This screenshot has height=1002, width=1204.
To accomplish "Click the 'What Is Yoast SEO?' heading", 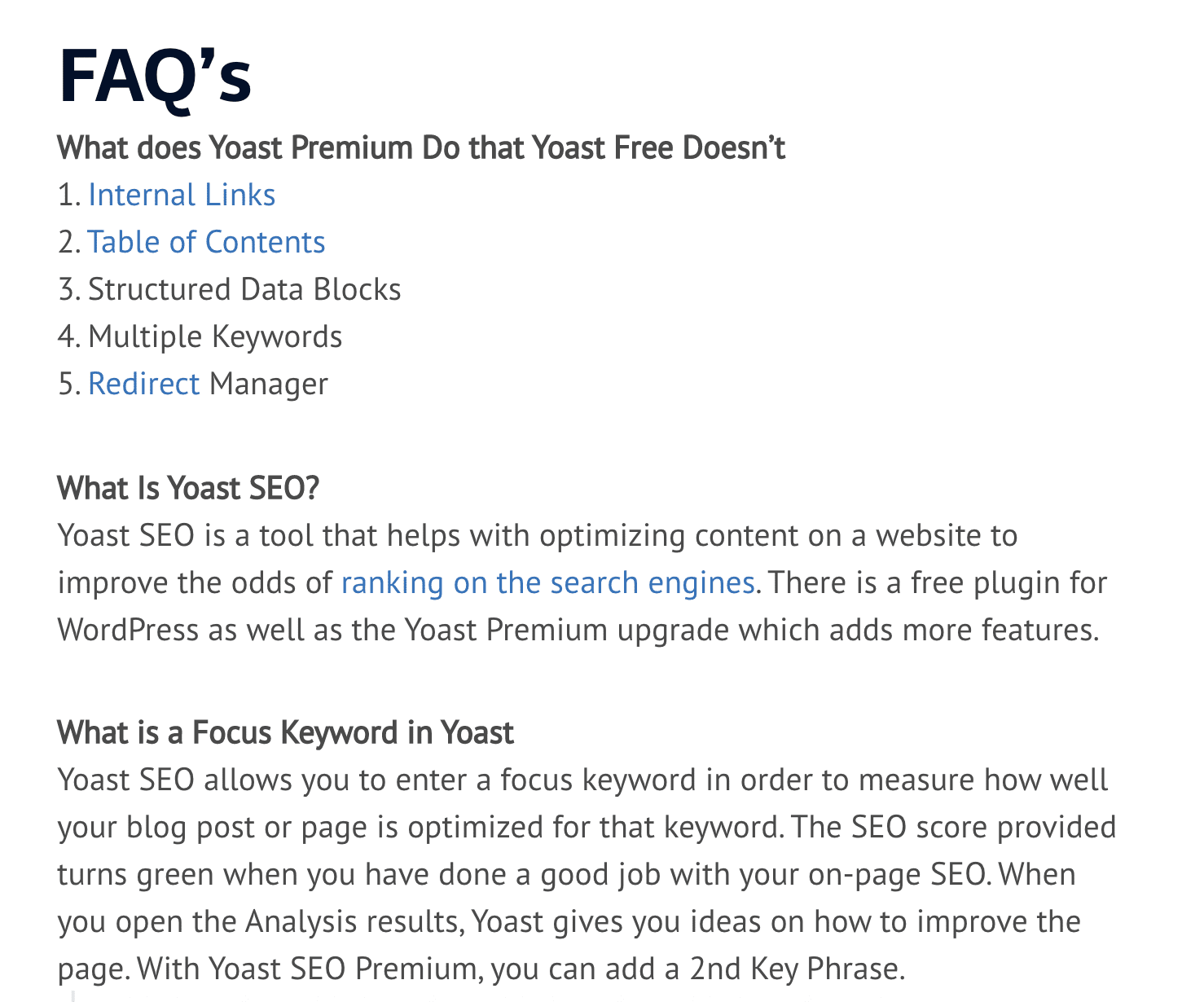I will click(x=188, y=489).
